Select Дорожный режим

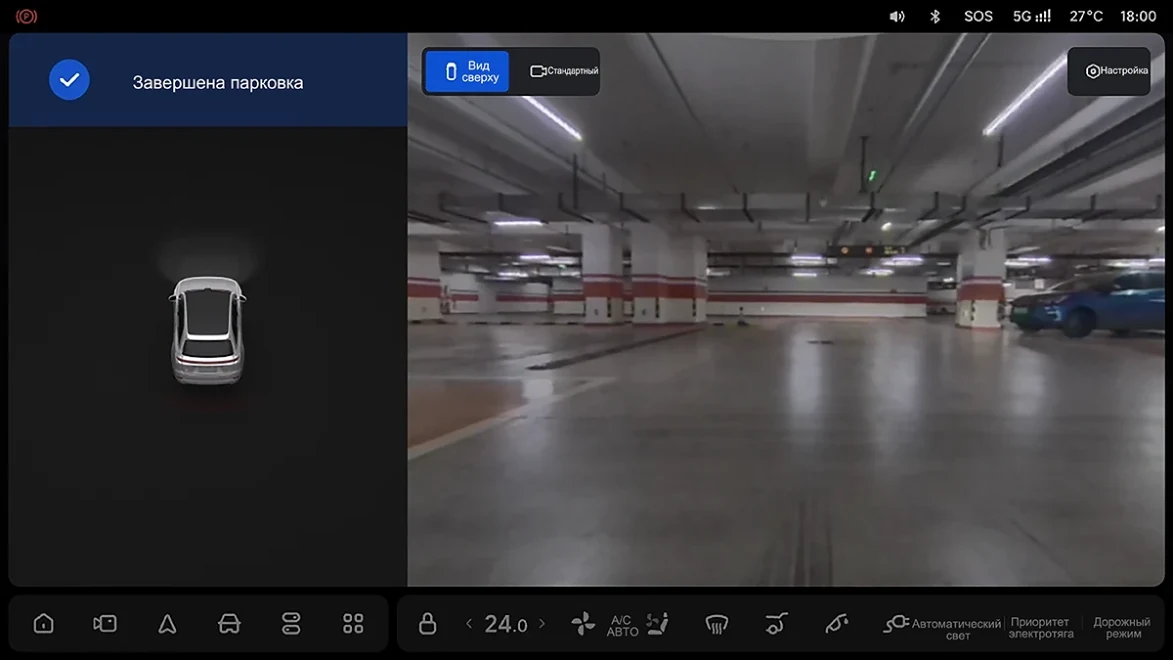1121,627
